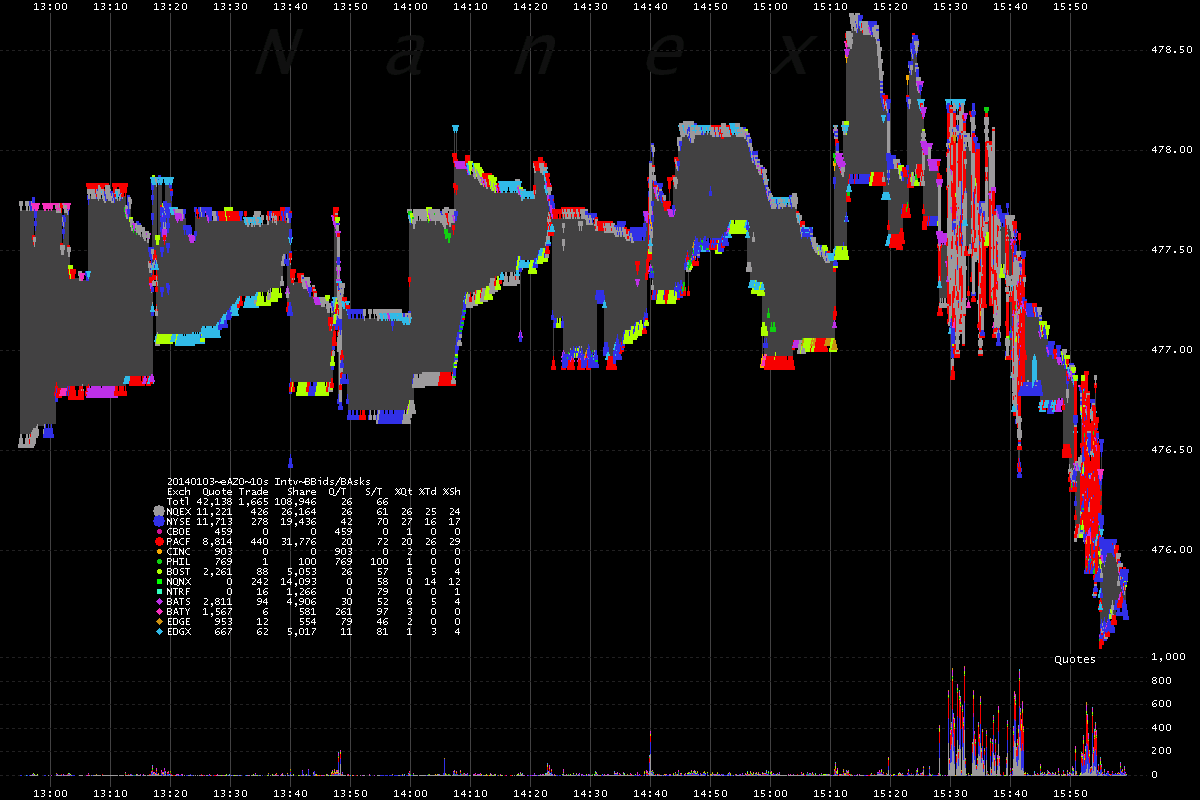Click total trade count 1,665
This screenshot has height=800, width=1200.
coord(253,501)
